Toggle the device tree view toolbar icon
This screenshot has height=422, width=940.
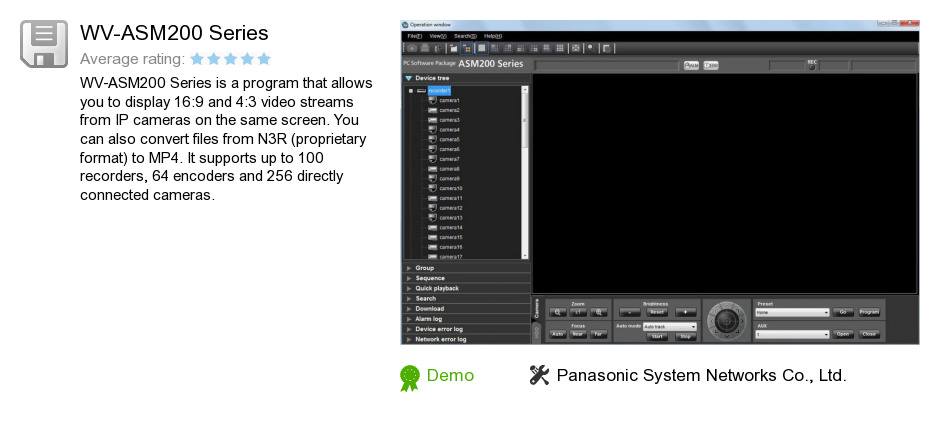point(467,48)
